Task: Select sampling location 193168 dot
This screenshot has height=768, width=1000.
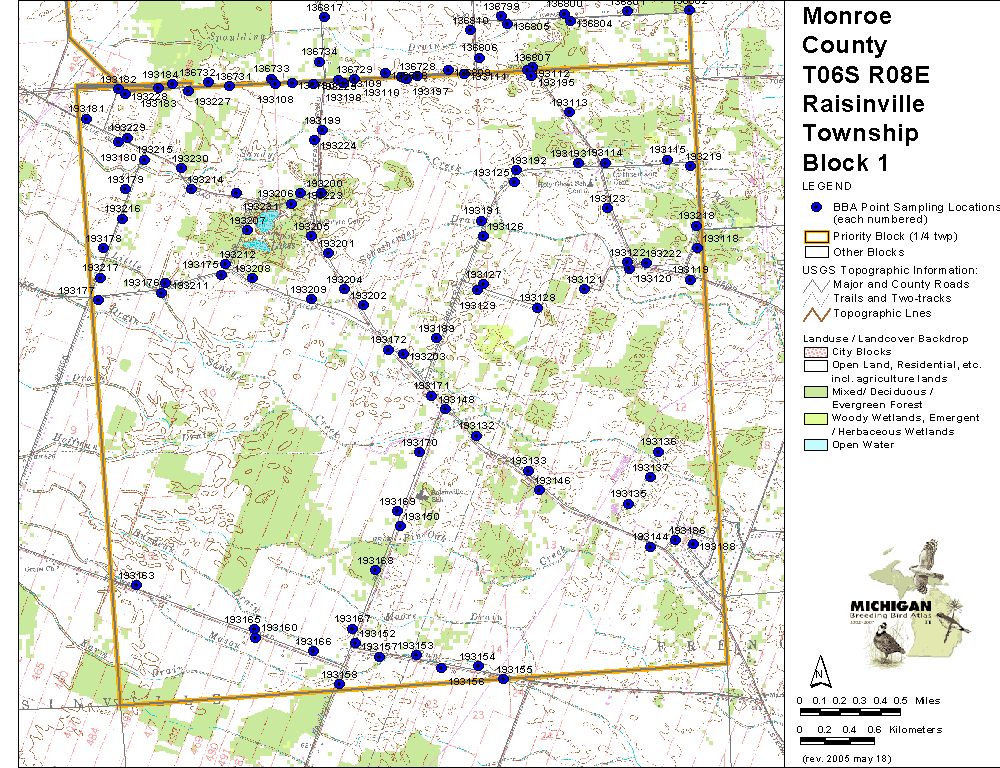Action: point(375,570)
